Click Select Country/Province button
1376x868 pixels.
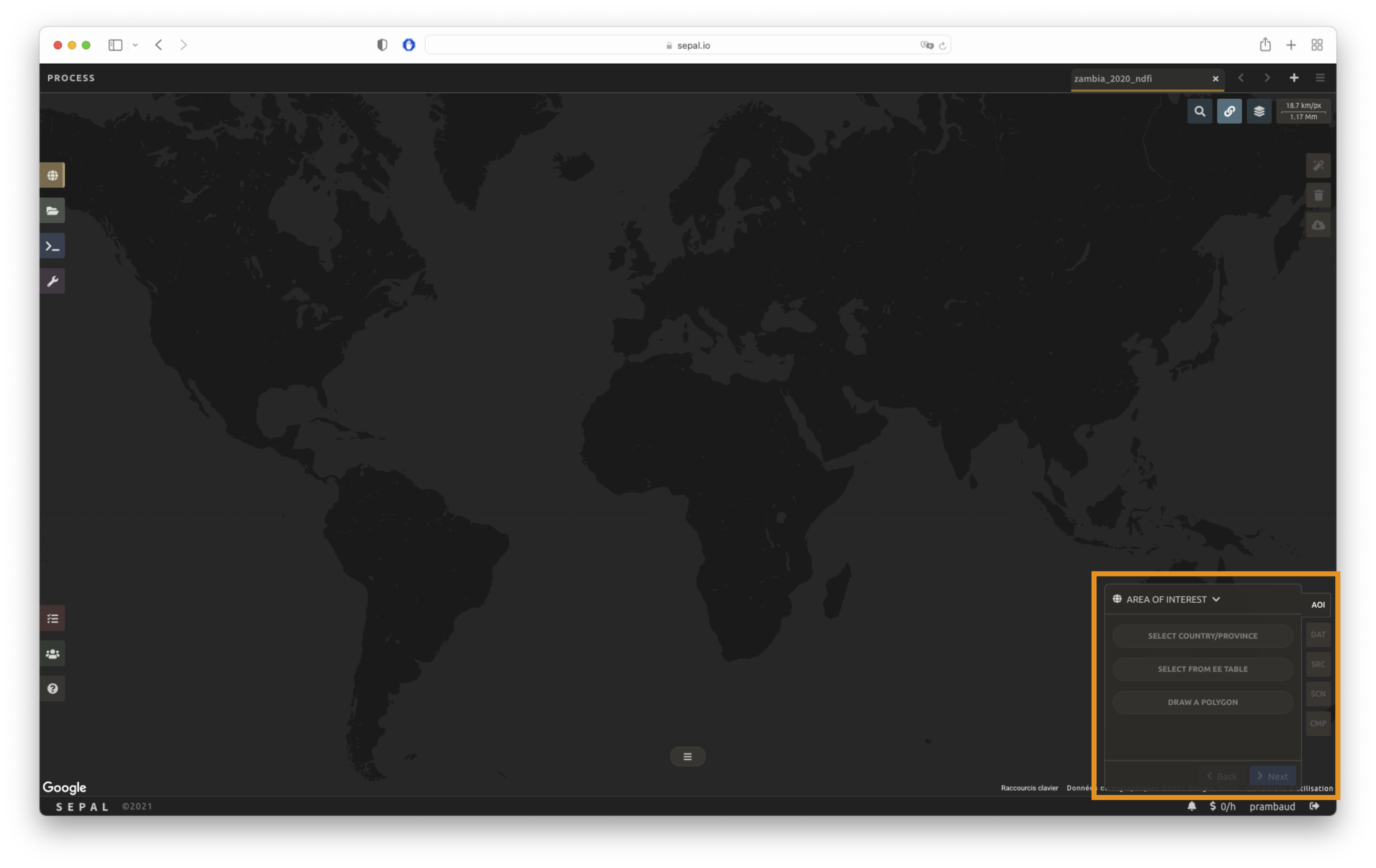point(1202,636)
